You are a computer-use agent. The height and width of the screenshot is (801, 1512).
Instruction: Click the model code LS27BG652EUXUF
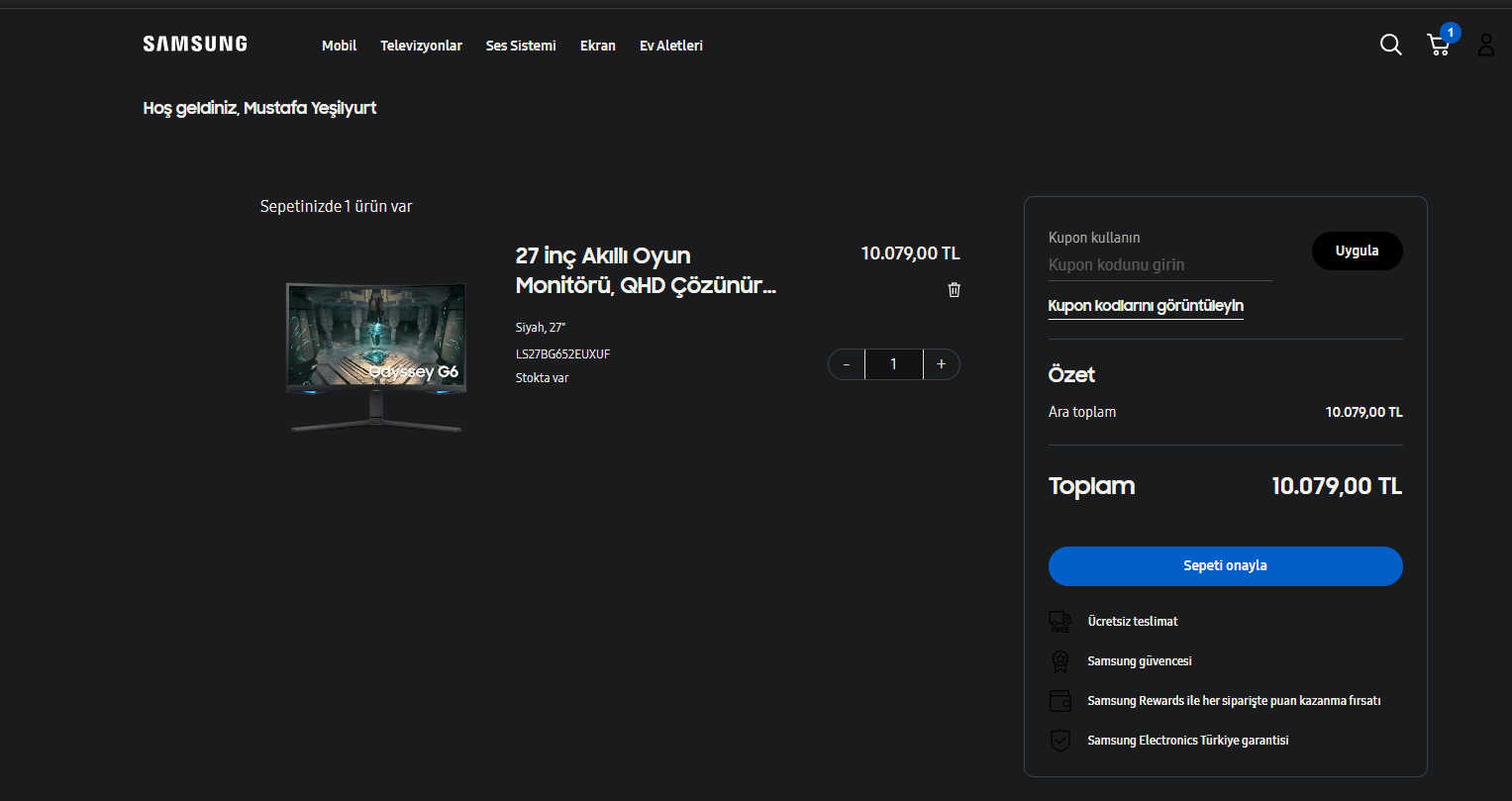tap(562, 353)
